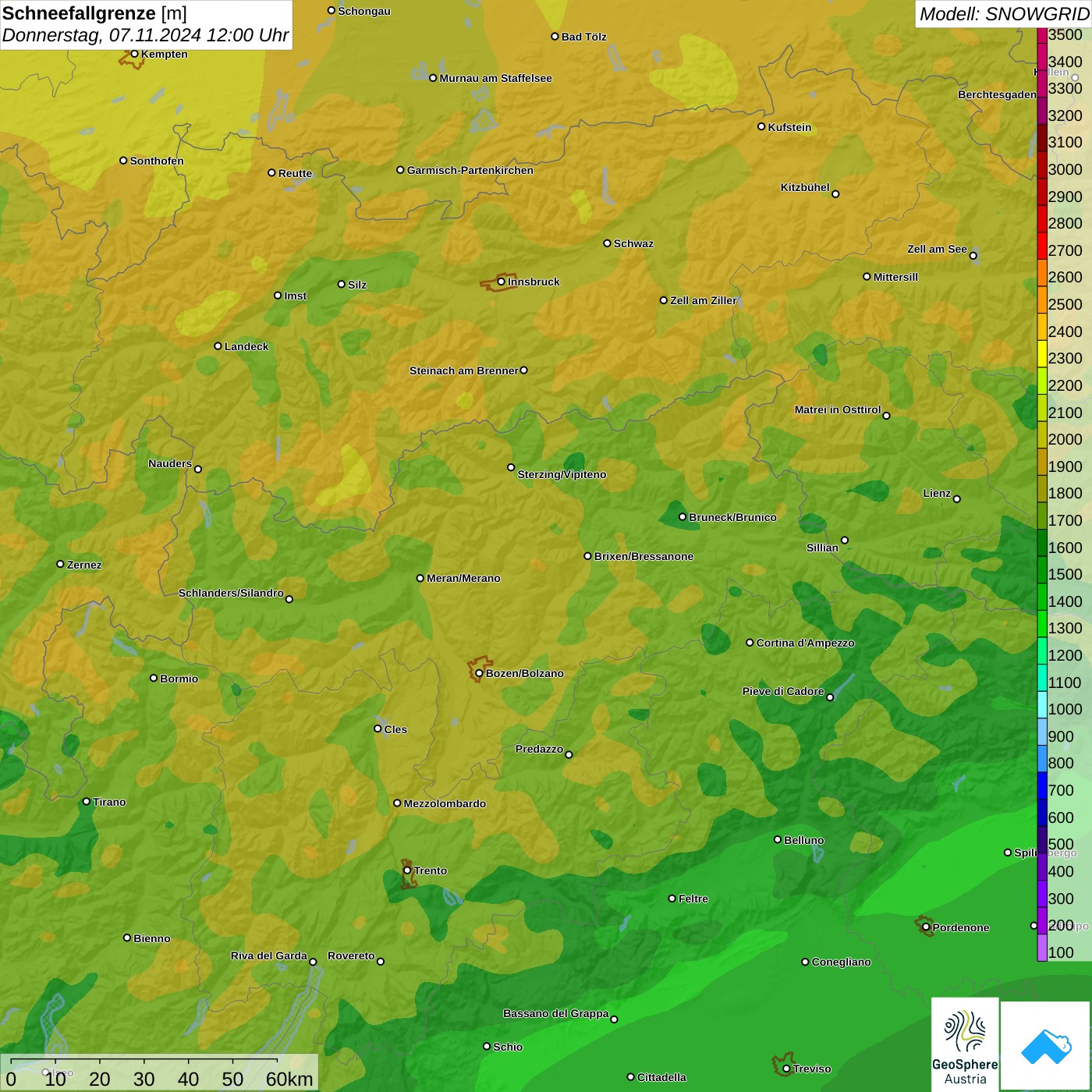
Task: Click the 'Schneefallgrenze [m]' title
Action: point(94,13)
